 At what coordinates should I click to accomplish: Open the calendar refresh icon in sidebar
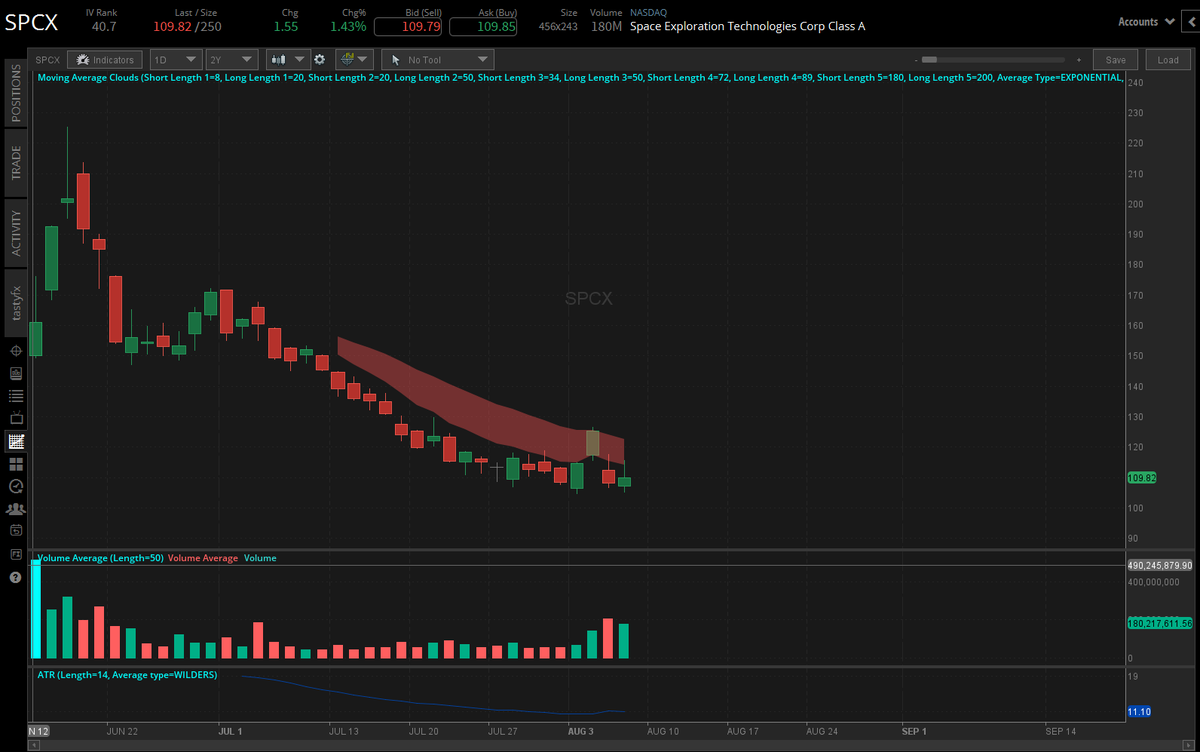point(16,531)
